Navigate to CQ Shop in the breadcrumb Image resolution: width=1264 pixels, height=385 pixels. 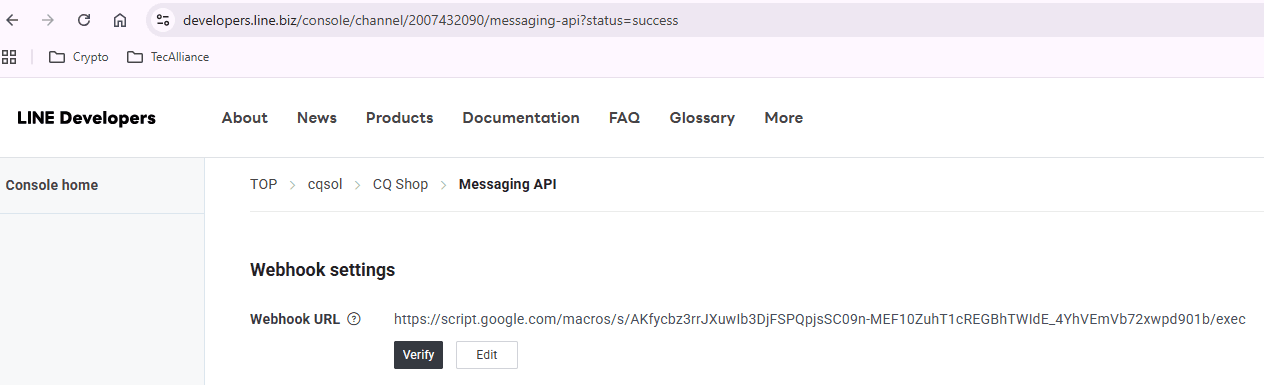tap(400, 184)
